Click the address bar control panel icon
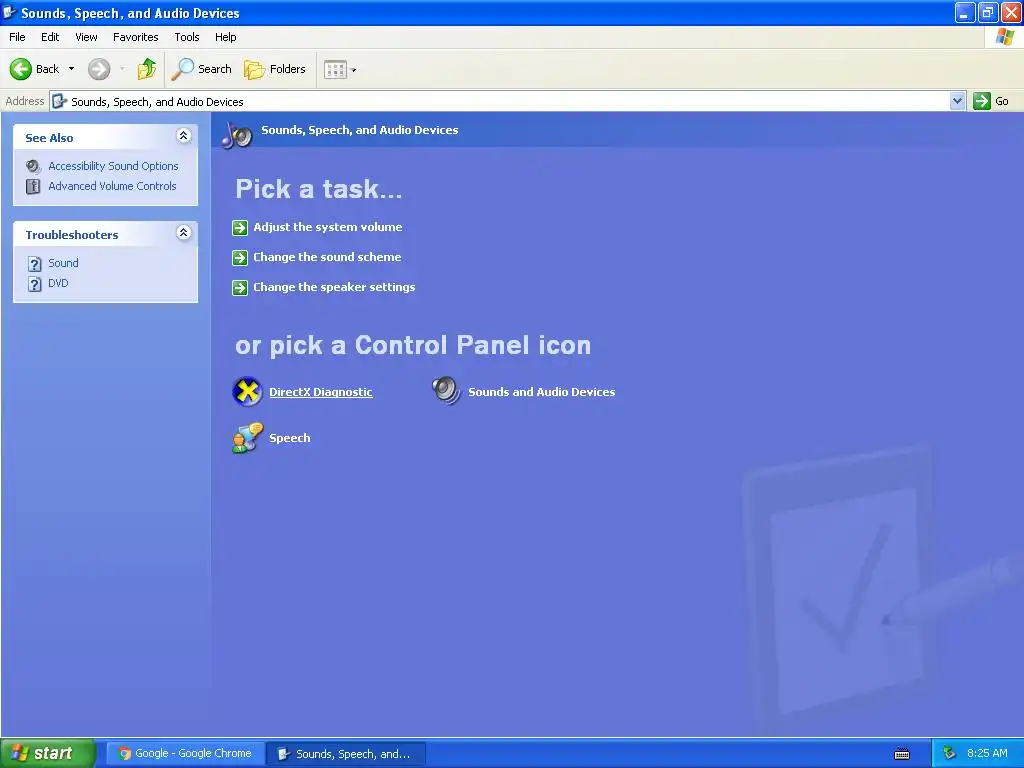This screenshot has width=1024, height=768. [59, 101]
